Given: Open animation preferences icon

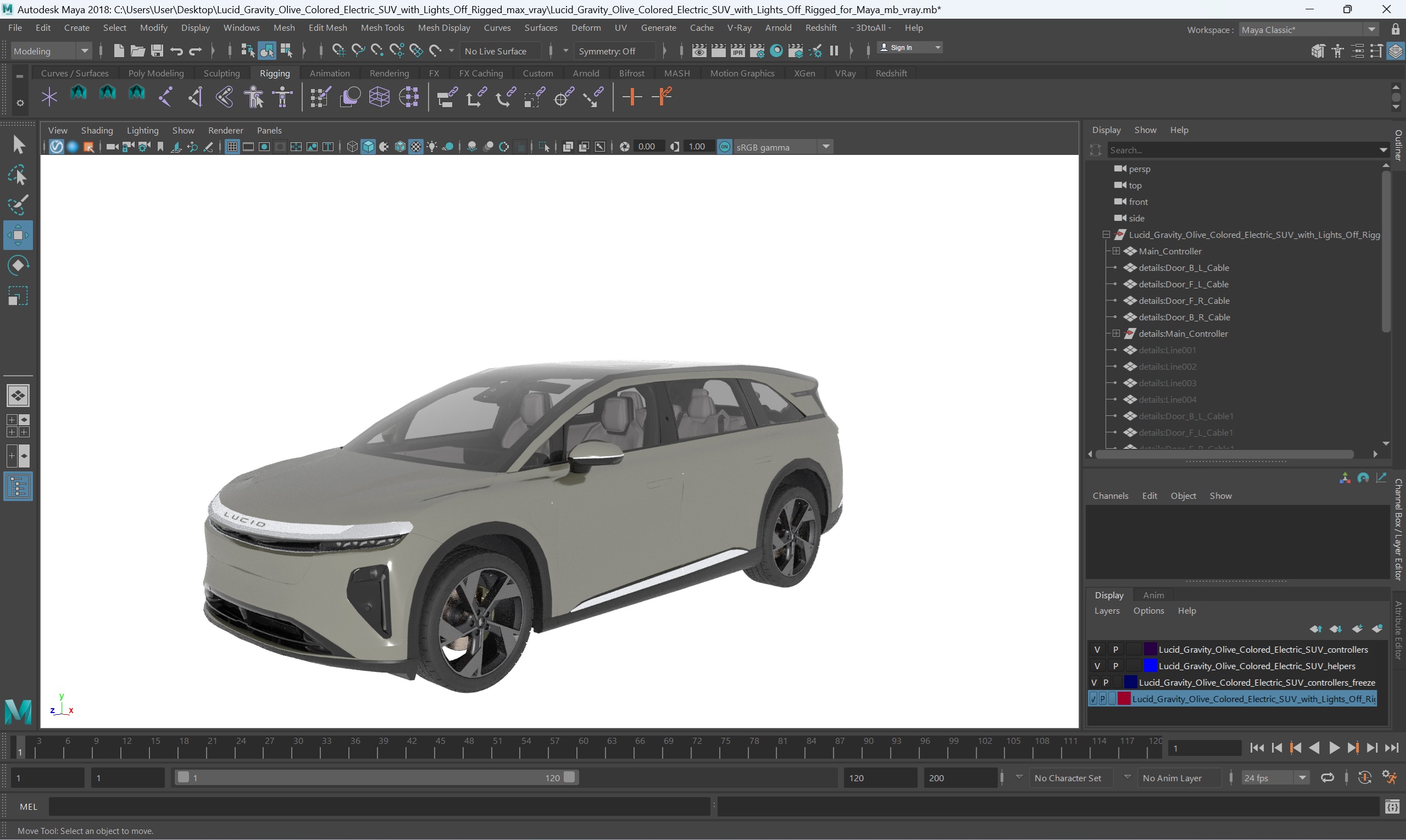Looking at the screenshot, I should point(1390,777).
